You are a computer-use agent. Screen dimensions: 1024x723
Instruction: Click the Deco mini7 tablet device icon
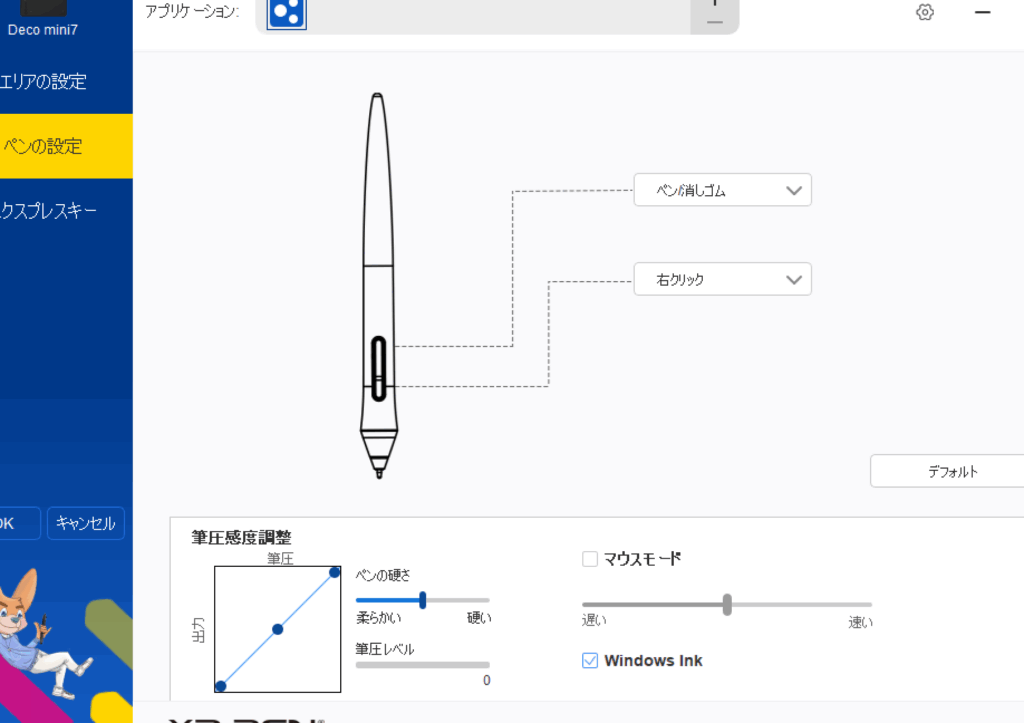click(x=43, y=8)
